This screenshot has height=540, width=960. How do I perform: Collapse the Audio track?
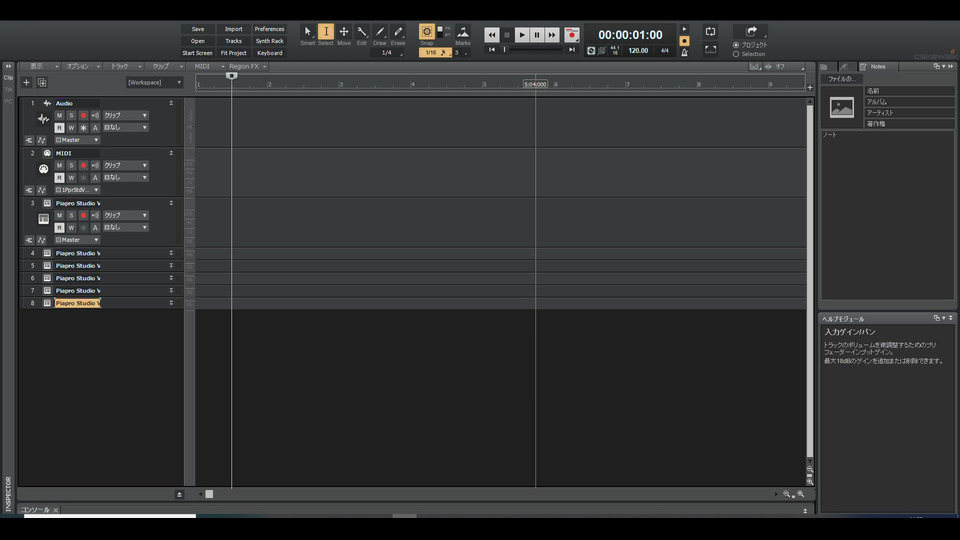coord(171,103)
